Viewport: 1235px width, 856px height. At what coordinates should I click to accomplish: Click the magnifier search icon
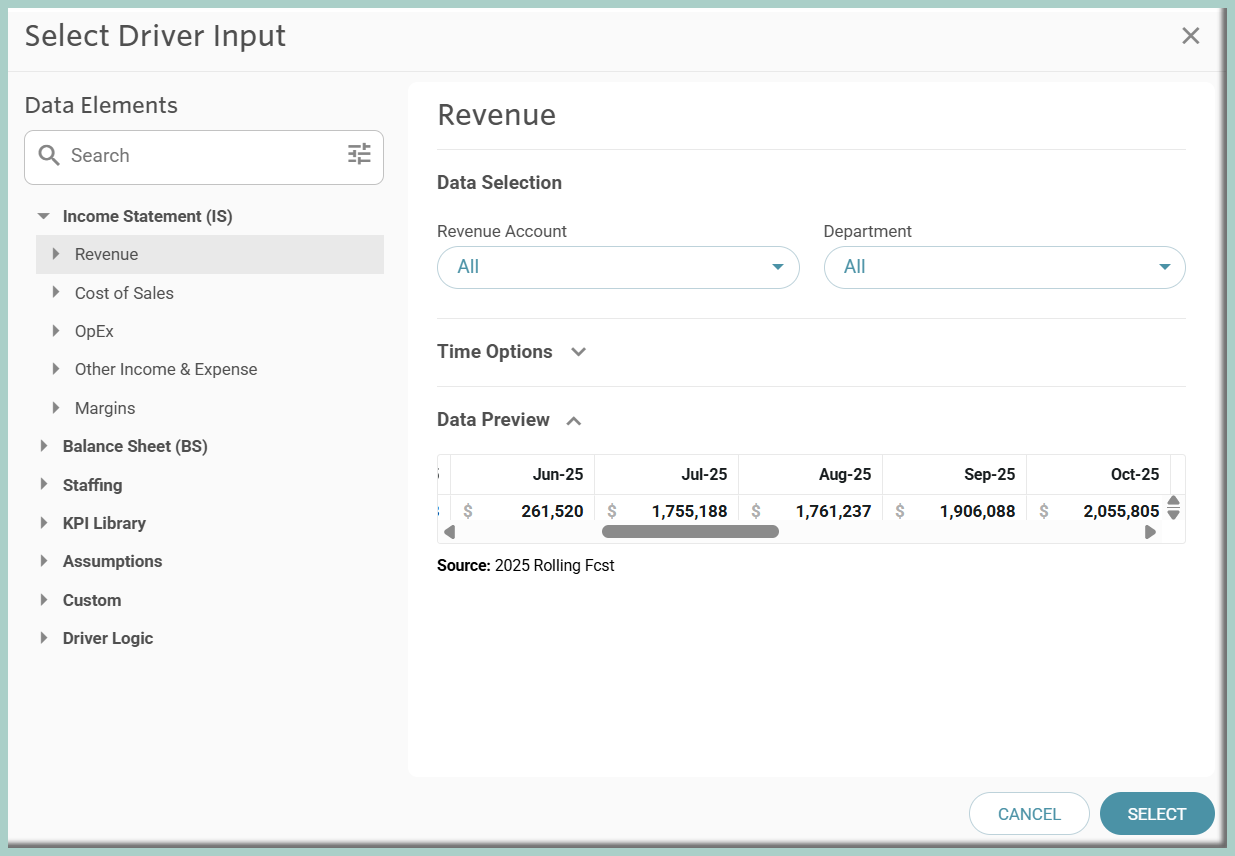pos(49,155)
